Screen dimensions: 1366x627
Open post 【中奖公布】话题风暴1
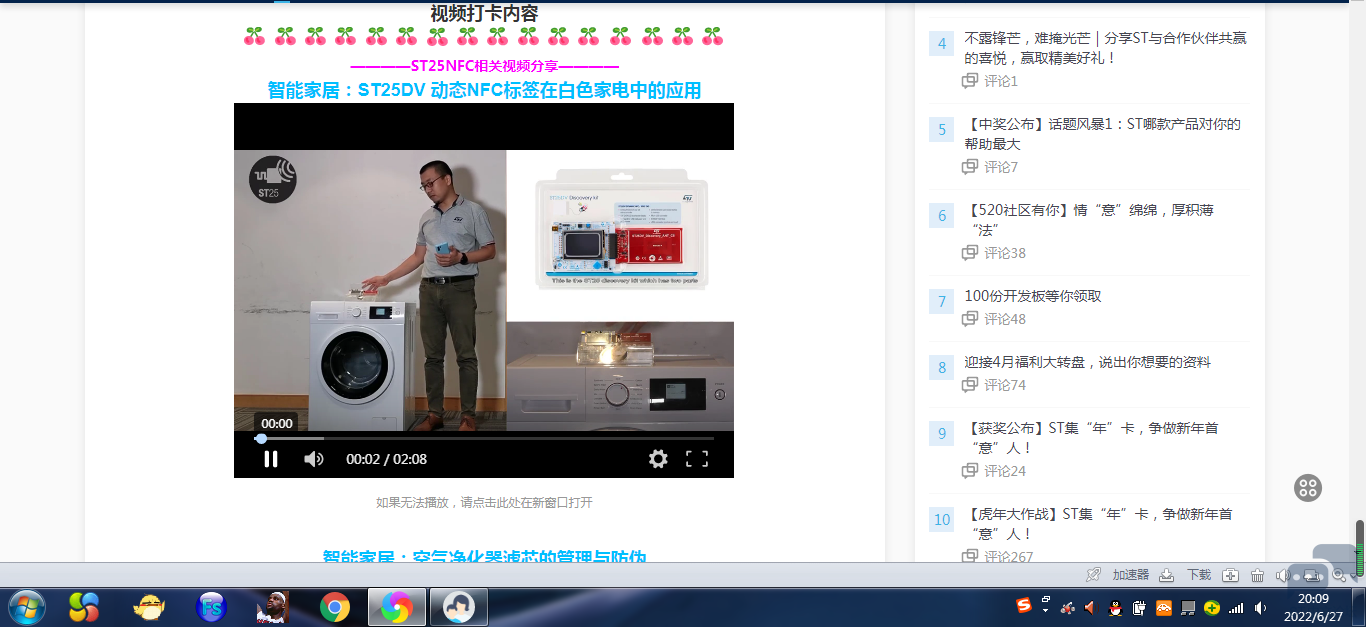[x=1102, y=134]
